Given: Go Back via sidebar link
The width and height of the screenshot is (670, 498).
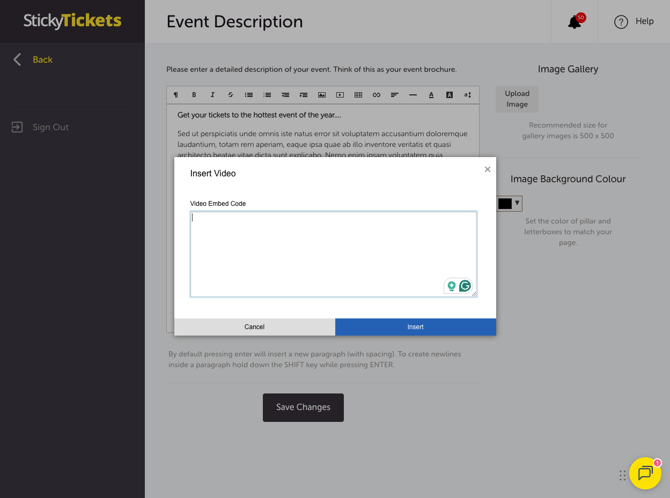Looking at the screenshot, I should [x=42, y=59].
